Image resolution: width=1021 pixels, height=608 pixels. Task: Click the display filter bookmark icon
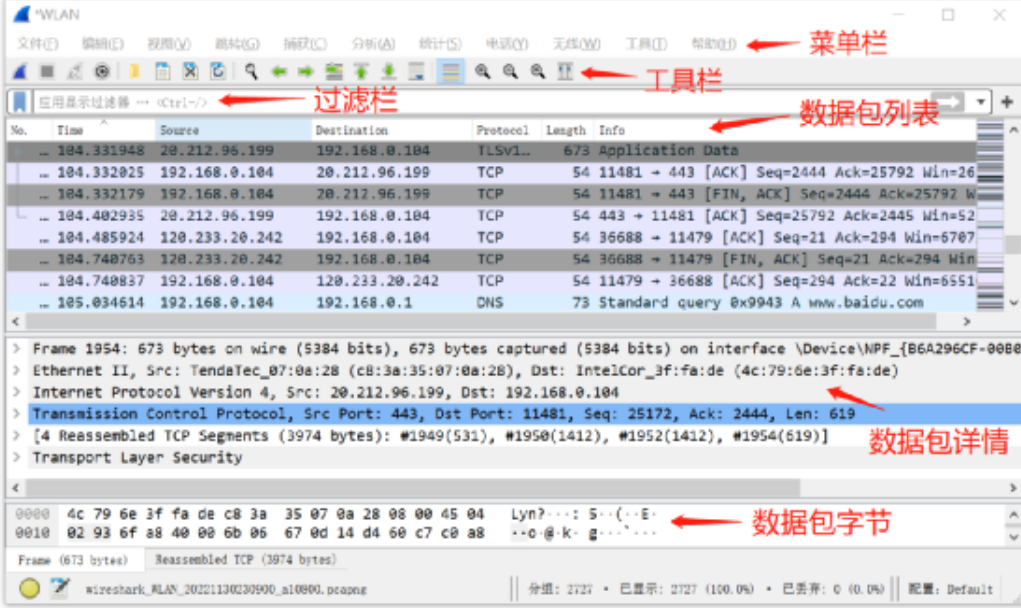[x=19, y=102]
